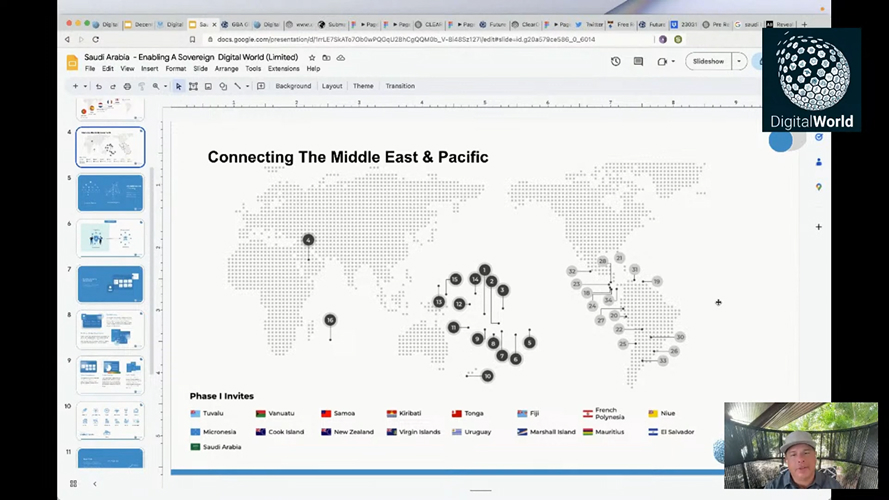
Task: Choose the Insert image tool
Action: 208,86
